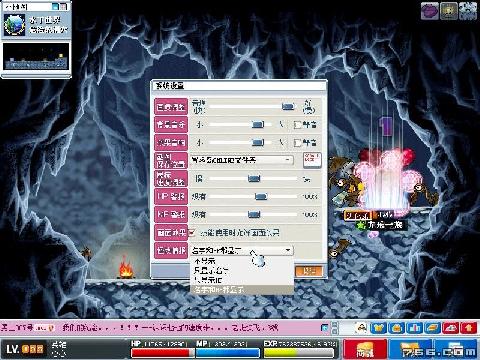Open the equipment crown icon in quick bar

coord(378,328)
